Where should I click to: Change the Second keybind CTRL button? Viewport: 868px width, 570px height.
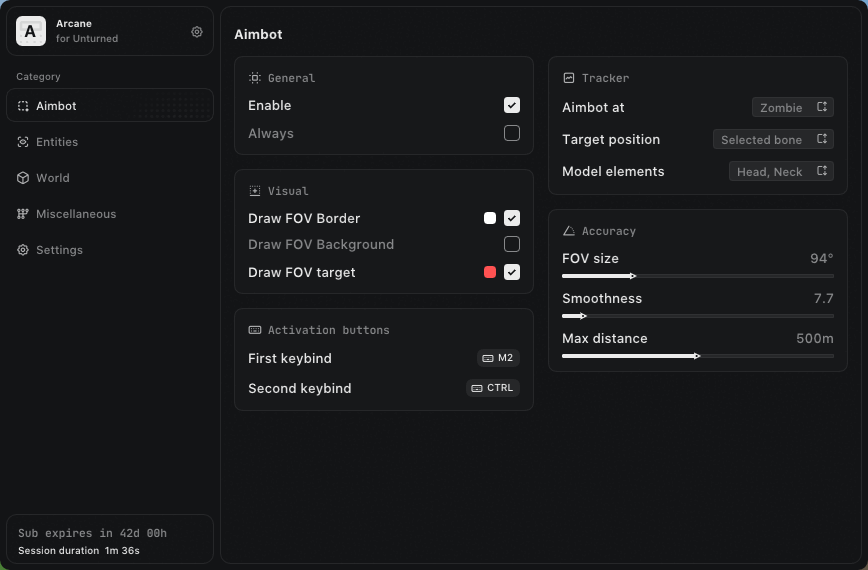click(492, 388)
